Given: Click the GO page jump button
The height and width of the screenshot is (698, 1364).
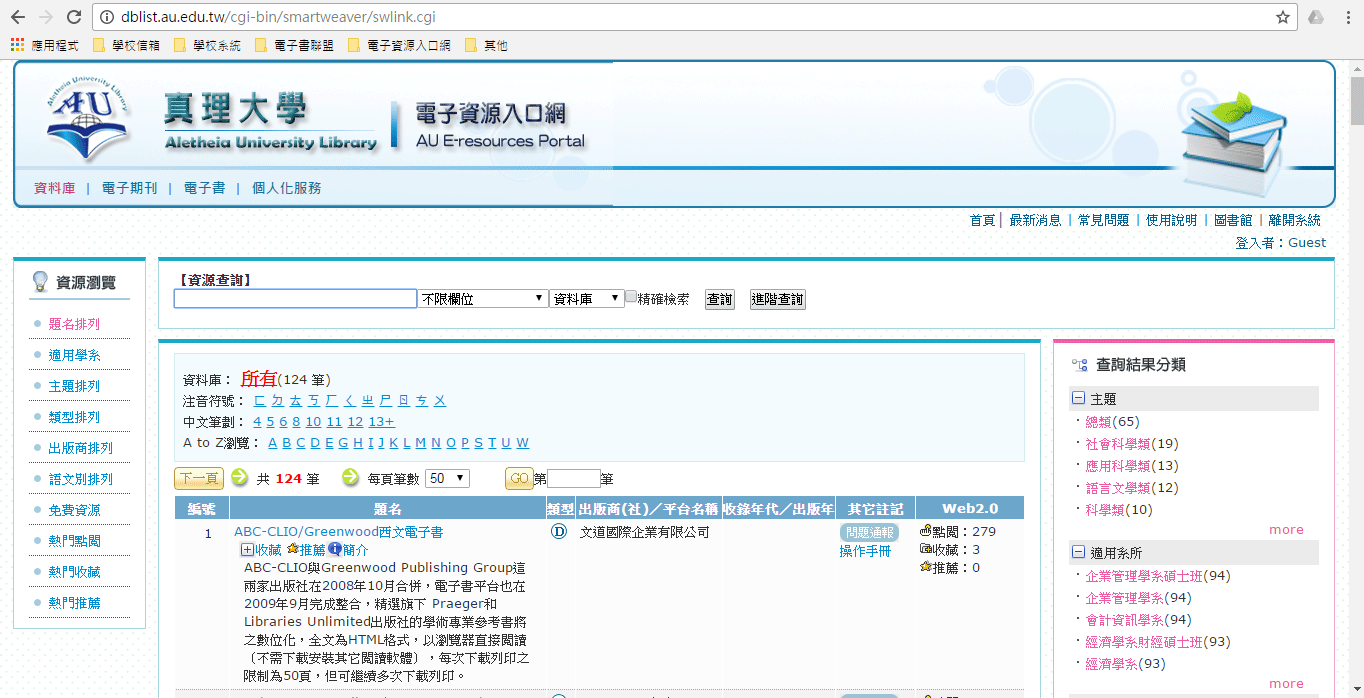Looking at the screenshot, I should [519, 478].
